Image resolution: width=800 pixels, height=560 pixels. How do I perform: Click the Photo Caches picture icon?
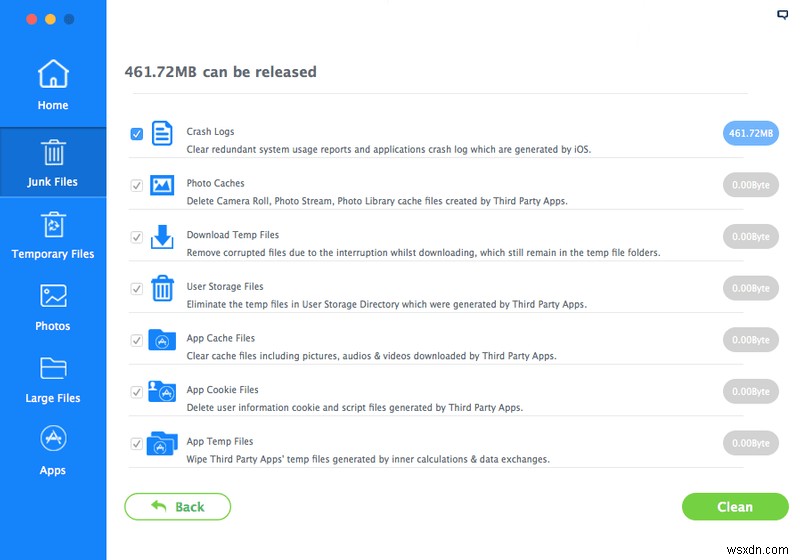point(162,186)
